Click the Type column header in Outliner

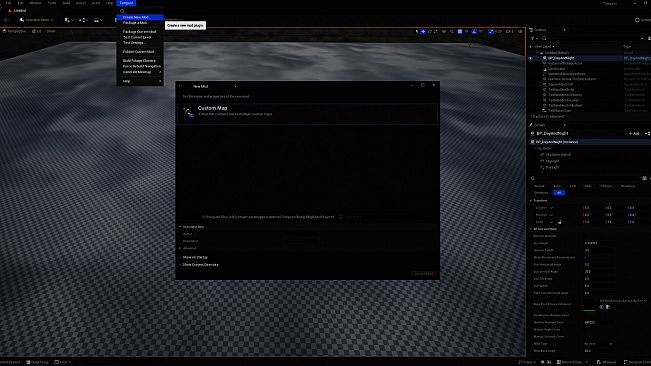627,46
